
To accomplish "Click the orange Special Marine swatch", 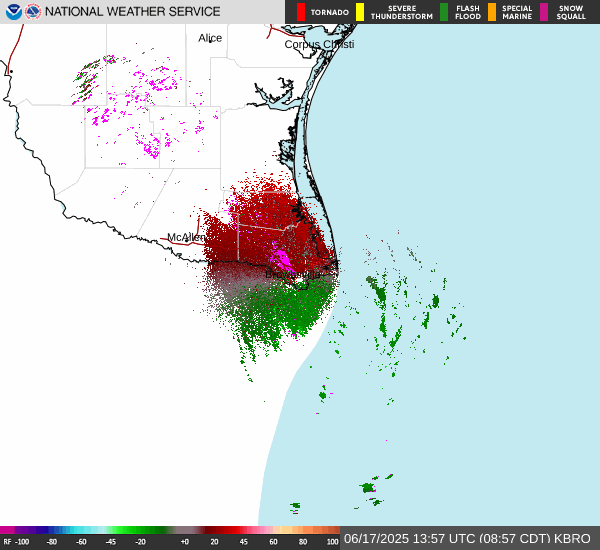I will tap(492, 12).
